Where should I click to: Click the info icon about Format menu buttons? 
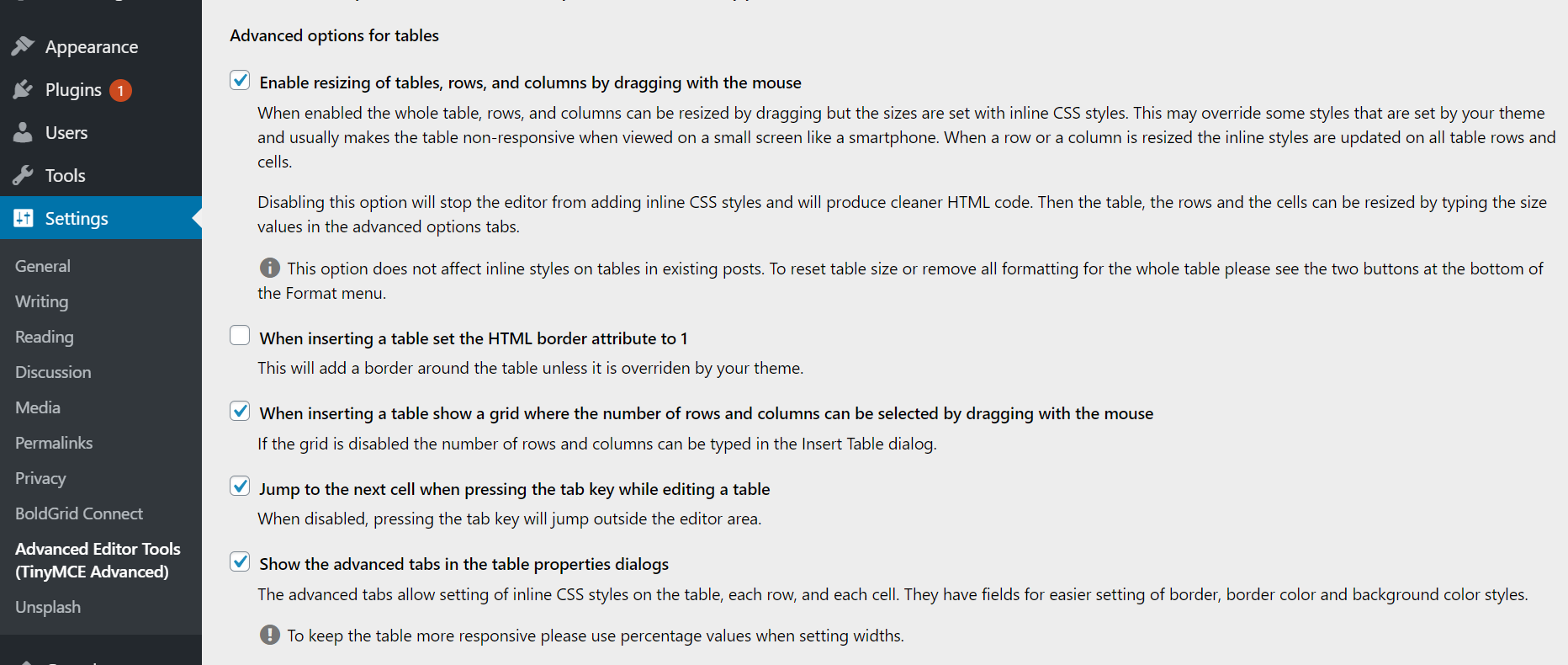point(269,268)
